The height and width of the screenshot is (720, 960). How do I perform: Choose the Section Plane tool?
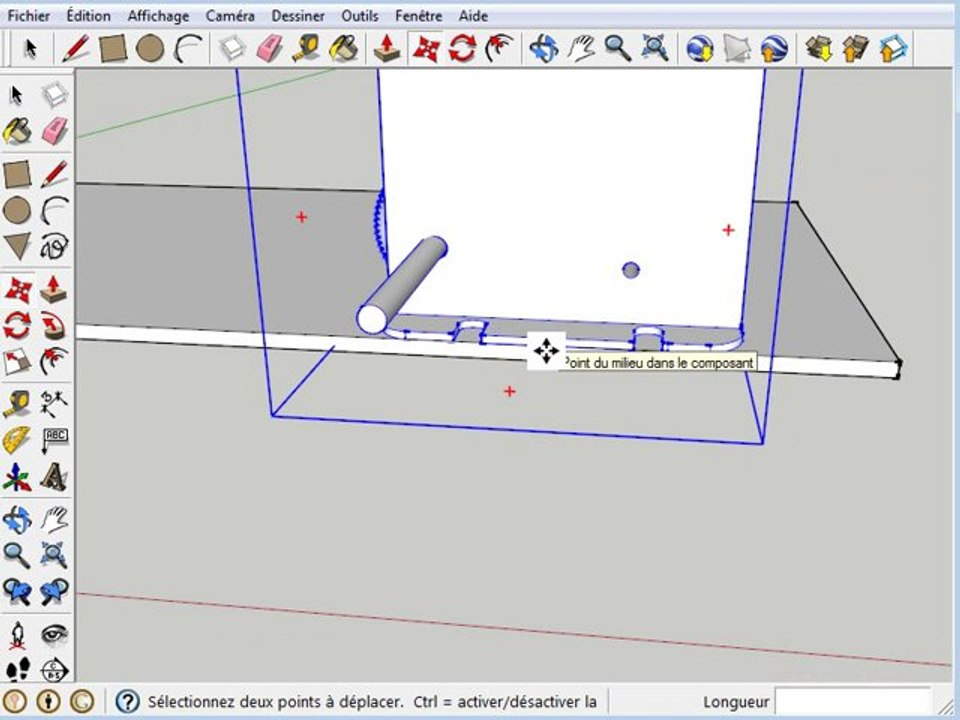(x=54, y=669)
